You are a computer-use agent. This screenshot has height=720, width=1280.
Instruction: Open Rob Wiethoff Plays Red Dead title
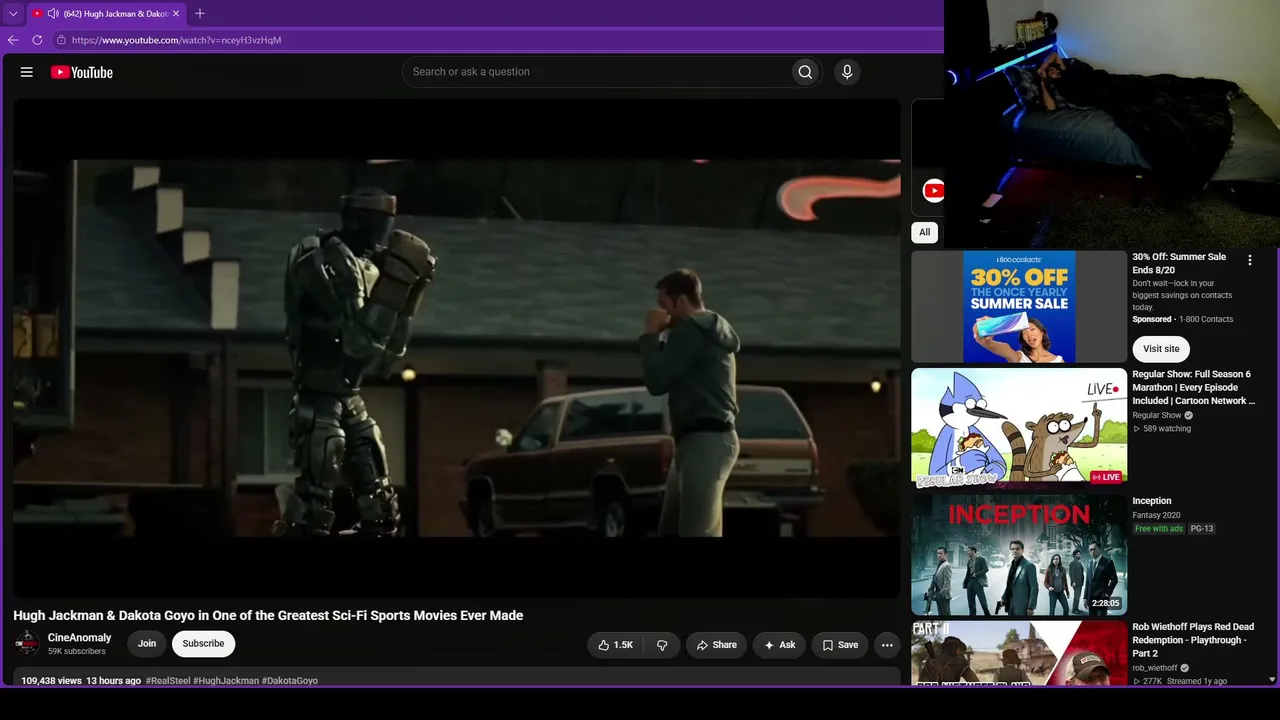pyautogui.click(x=1193, y=640)
